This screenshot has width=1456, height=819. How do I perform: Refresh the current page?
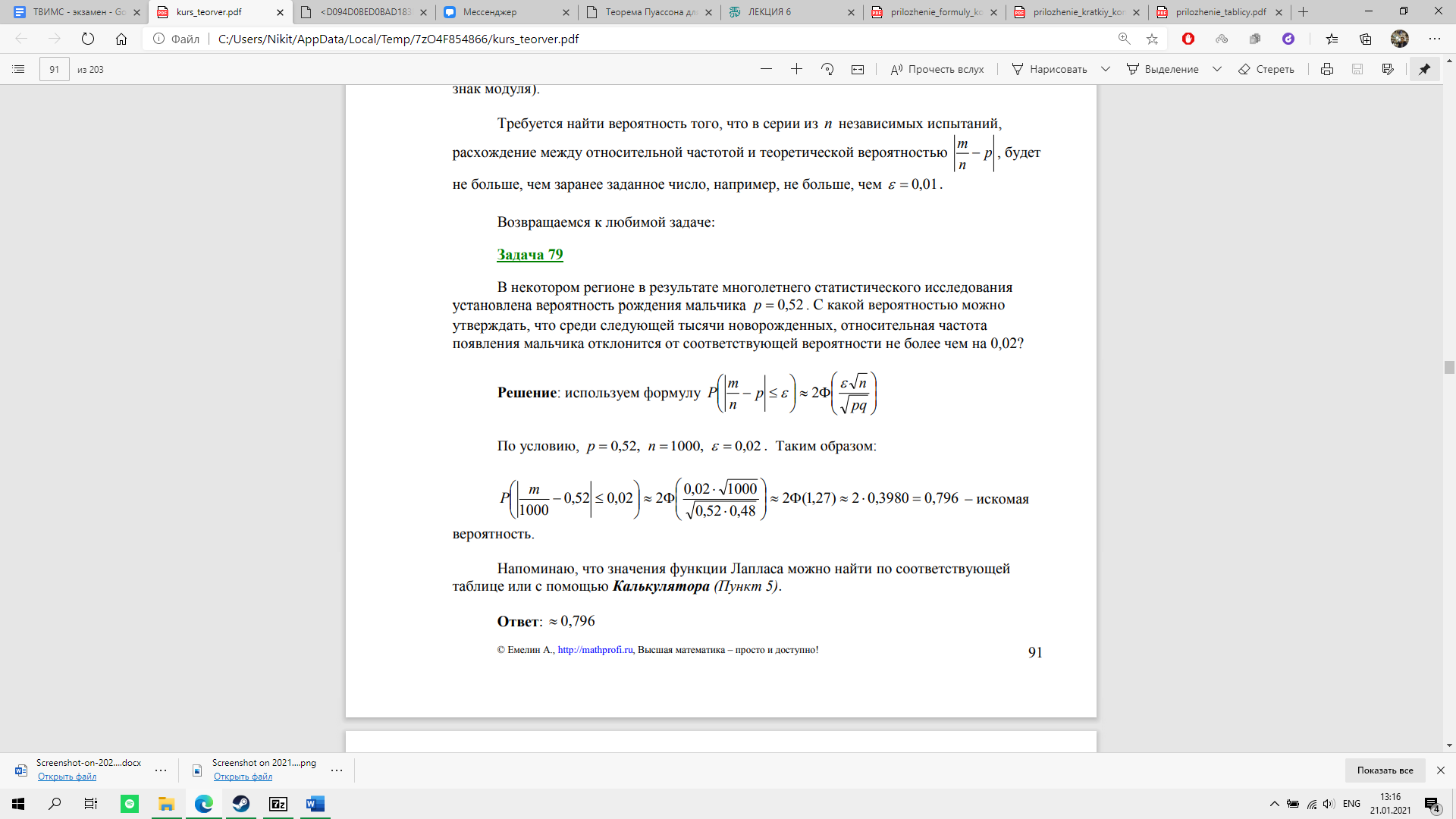click(x=88, y=39)
